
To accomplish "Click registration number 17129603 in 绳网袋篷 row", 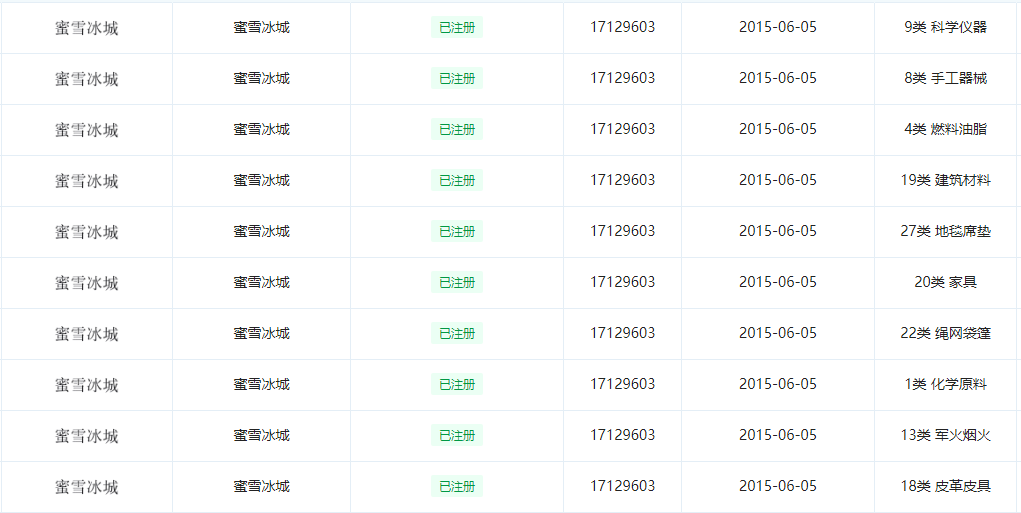I will [622, 333].
